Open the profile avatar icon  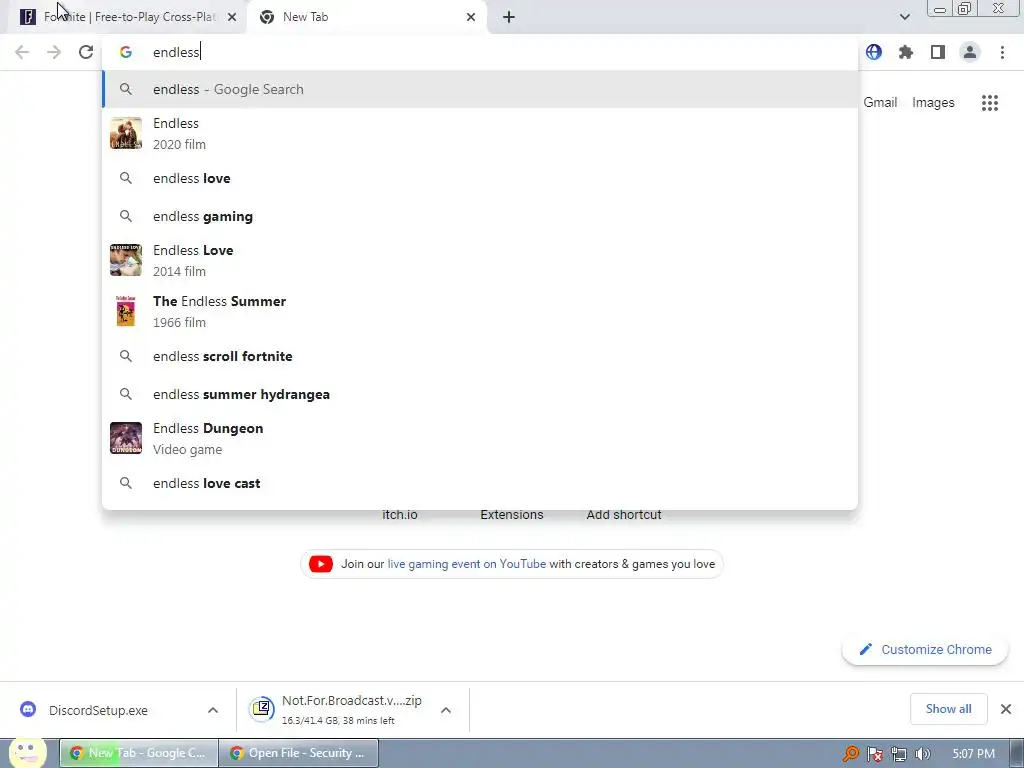[x=970, y=52]
